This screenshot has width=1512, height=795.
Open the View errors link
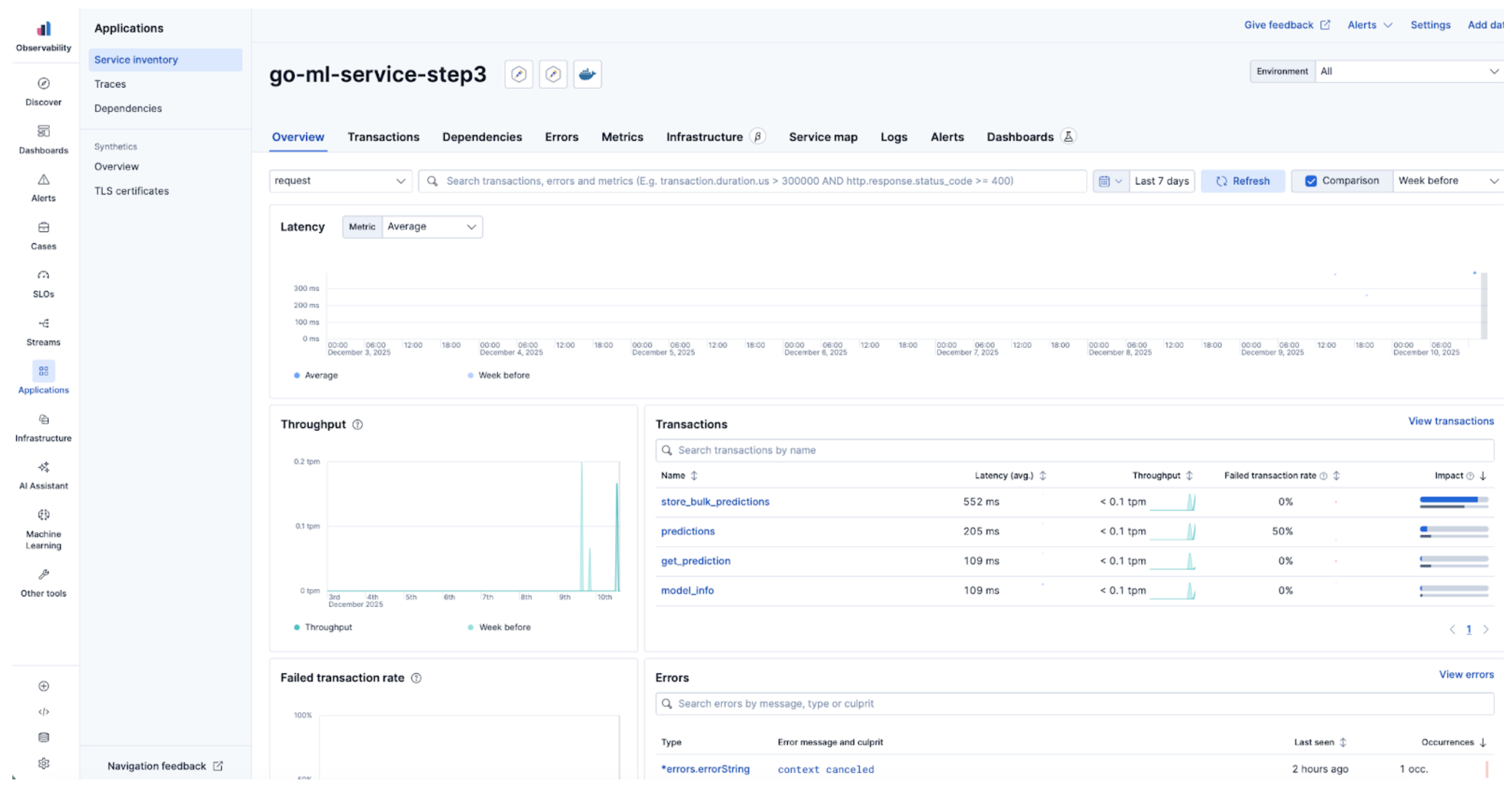pos(1466,675)
